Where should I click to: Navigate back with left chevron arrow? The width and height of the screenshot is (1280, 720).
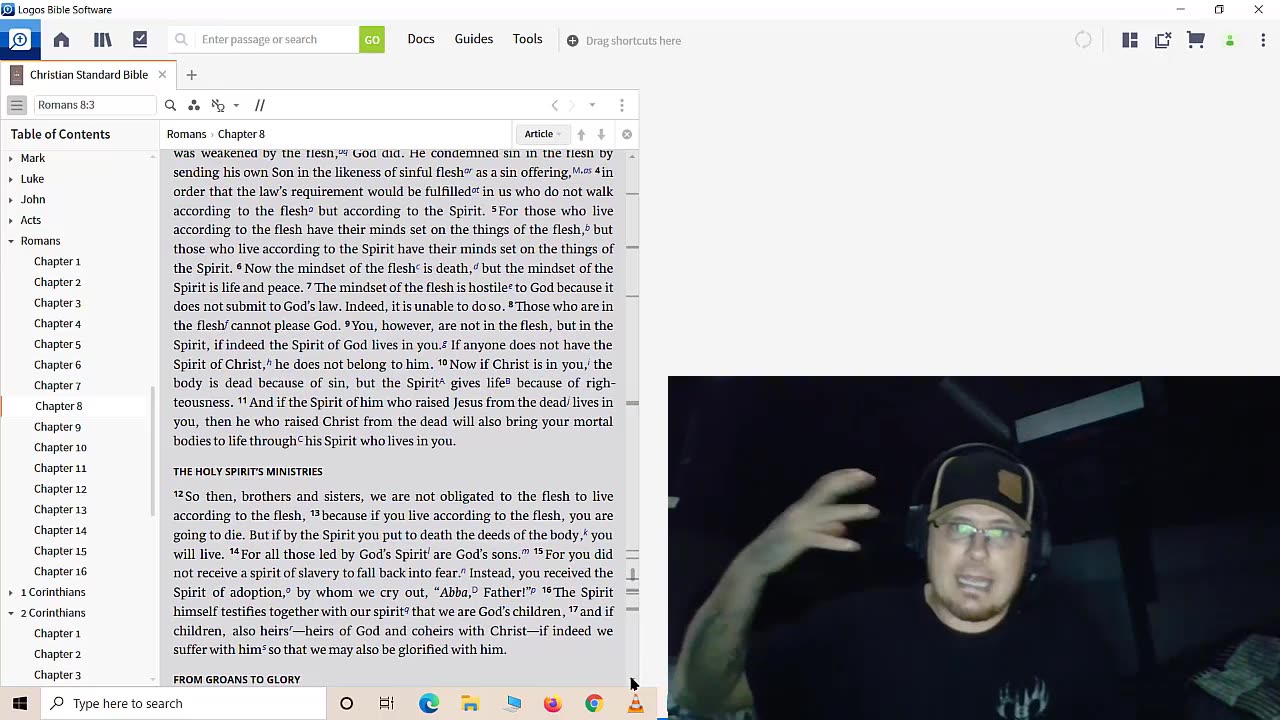tap(555, 105)
